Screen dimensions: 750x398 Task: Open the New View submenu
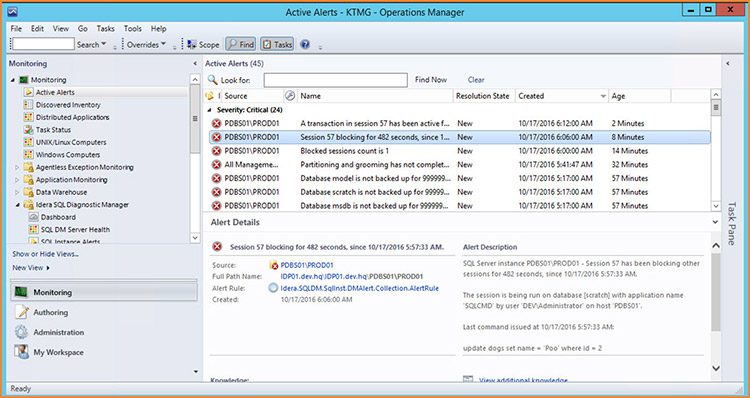pos(31,268)
